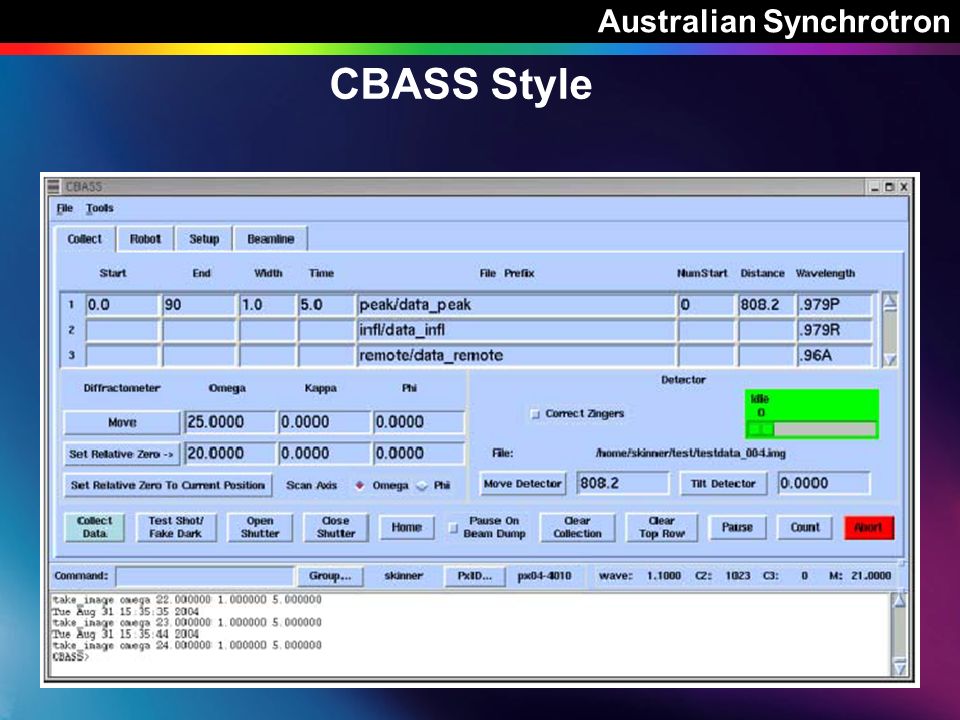
Task: Click the red Abort button
Action: click(x=869, y=527)
